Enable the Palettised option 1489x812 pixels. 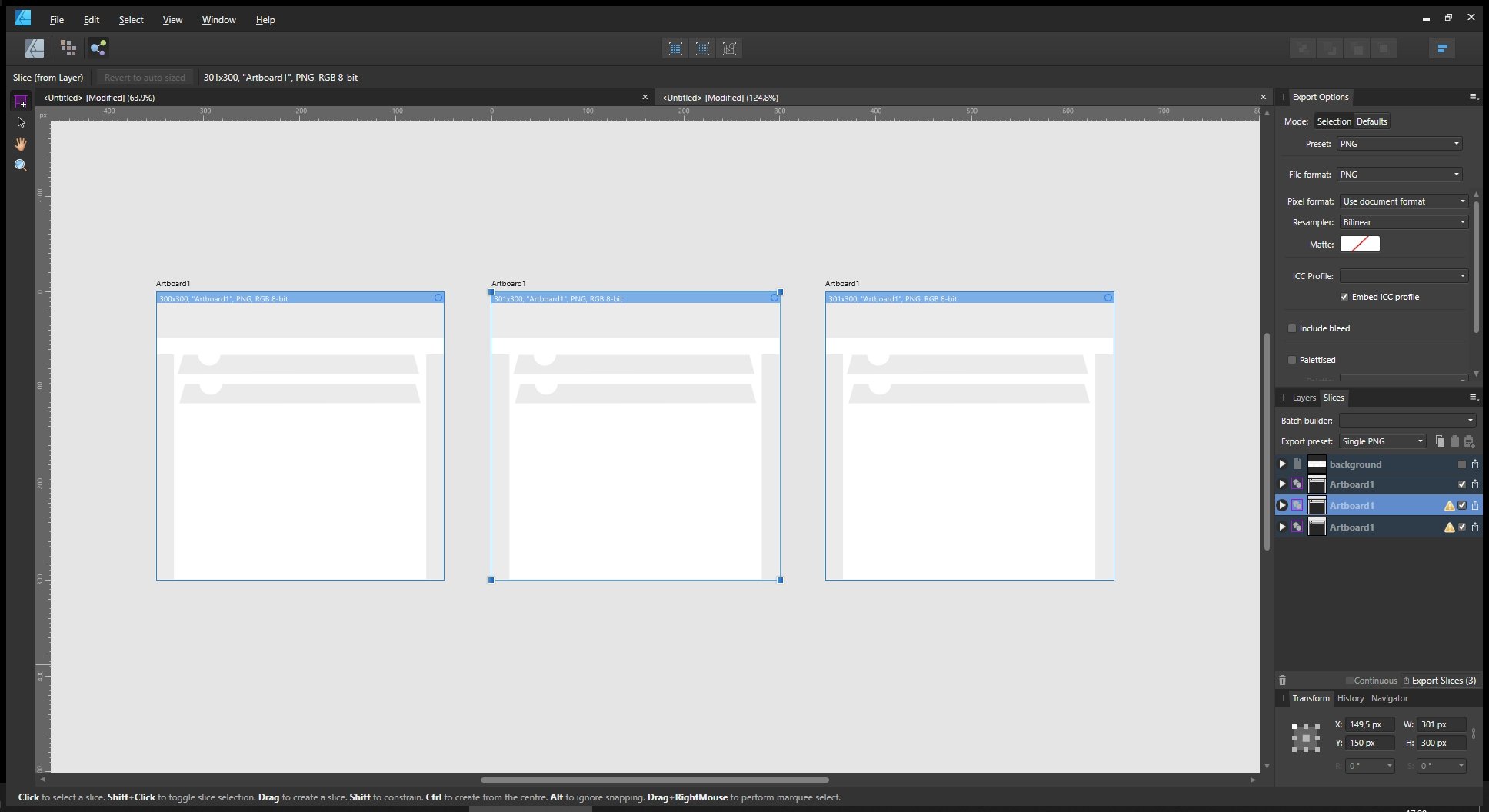click(x=1293, y=360)
